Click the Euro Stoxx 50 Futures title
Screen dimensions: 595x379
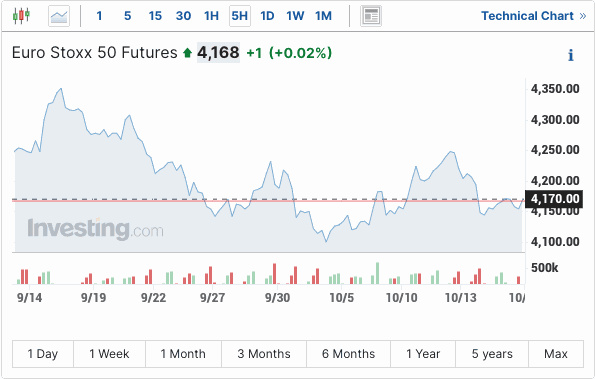tap(94, 53)
